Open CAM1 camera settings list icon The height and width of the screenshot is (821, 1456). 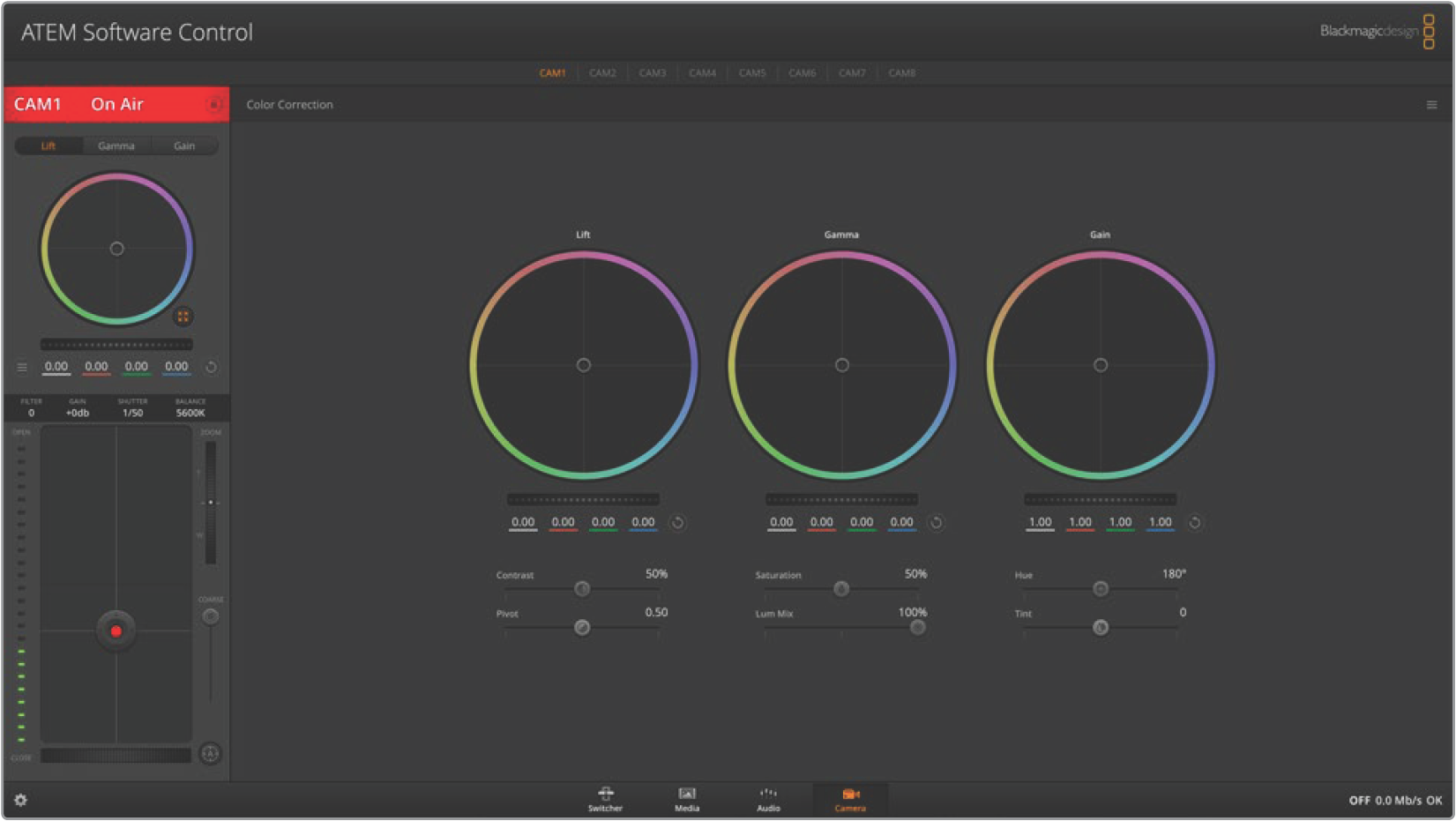point(22,367)
